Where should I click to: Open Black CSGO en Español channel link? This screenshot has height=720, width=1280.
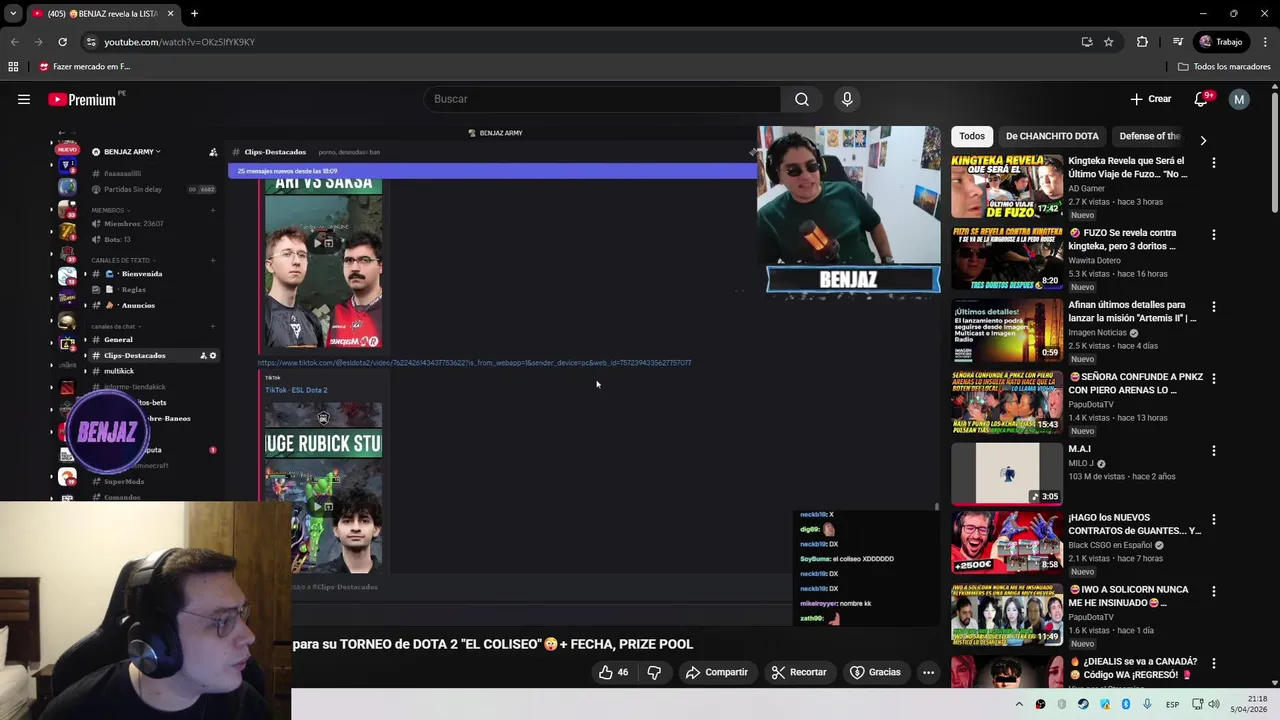(x=1110, y=545)
